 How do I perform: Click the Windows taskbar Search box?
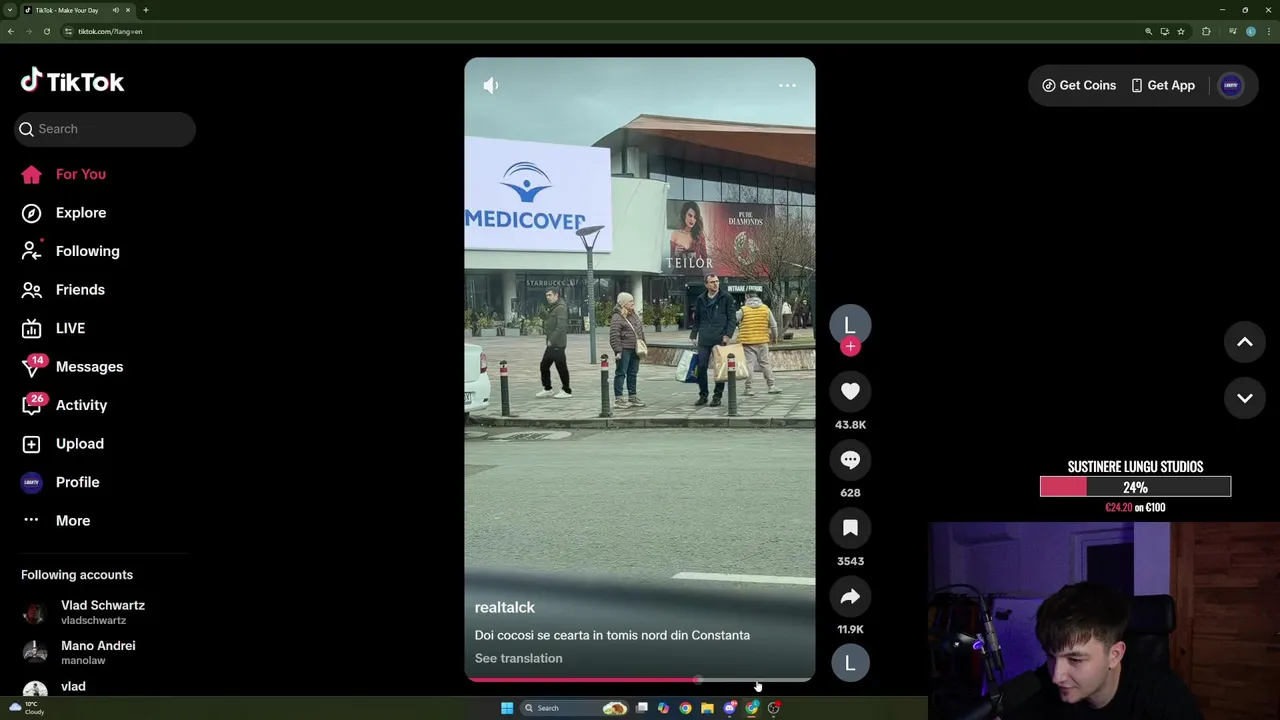click(x=574, y=708)
